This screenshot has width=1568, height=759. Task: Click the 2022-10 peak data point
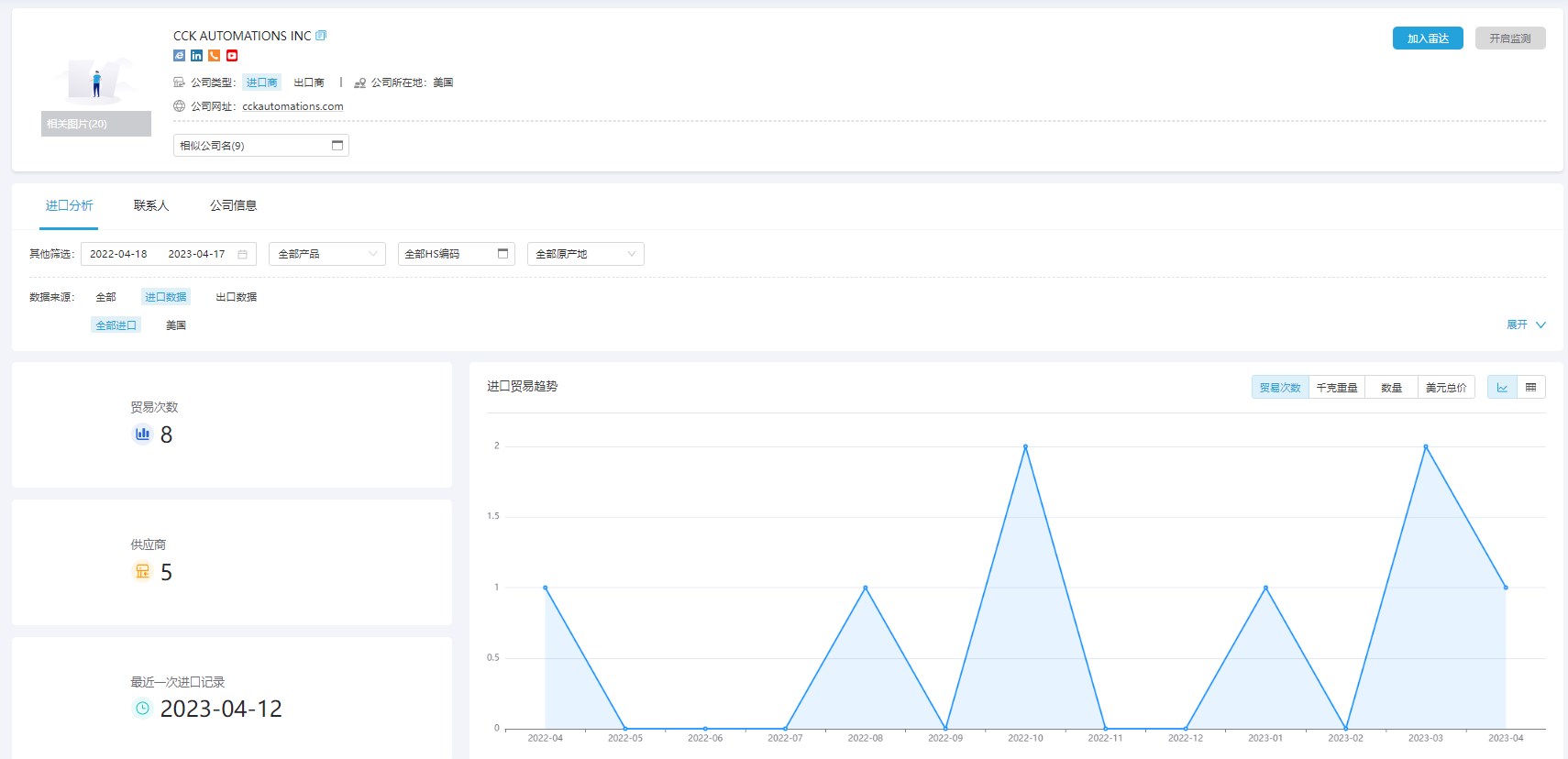pyautogui.click(x=1025, y=446)
